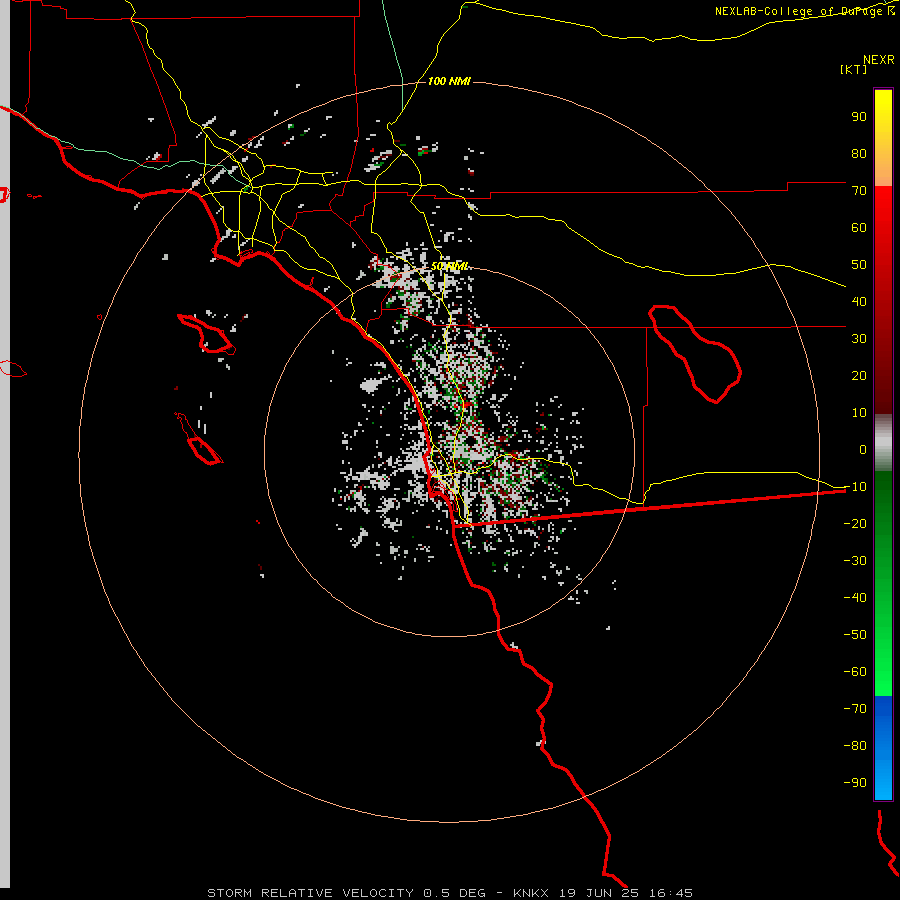Click the 10 value on velocity scale
The image size is (900, 900).
click(859, 413)
